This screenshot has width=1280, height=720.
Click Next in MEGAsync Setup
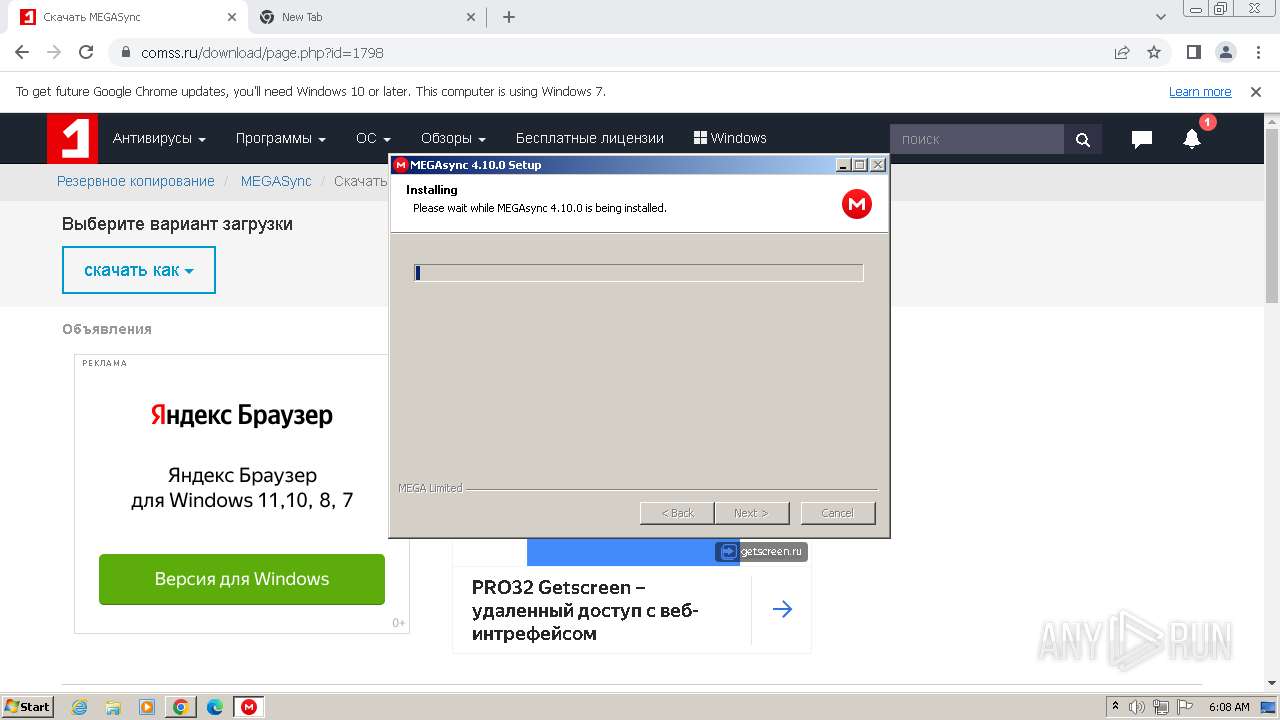pos(751,513)
